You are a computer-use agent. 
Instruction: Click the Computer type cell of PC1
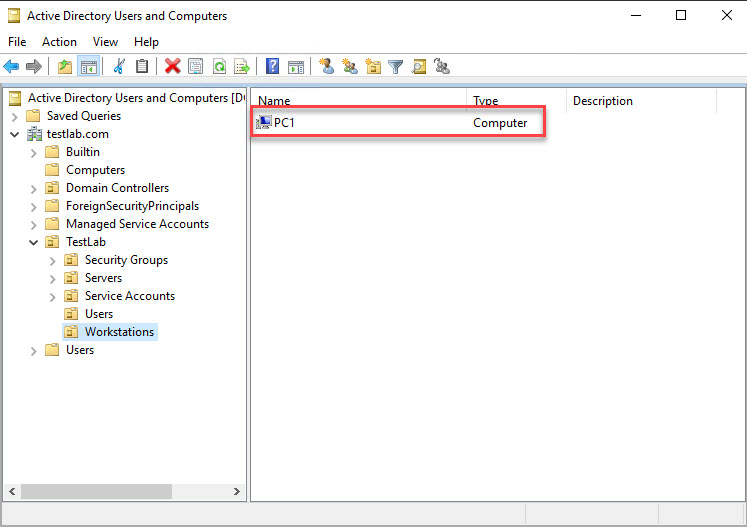(500, 123)
